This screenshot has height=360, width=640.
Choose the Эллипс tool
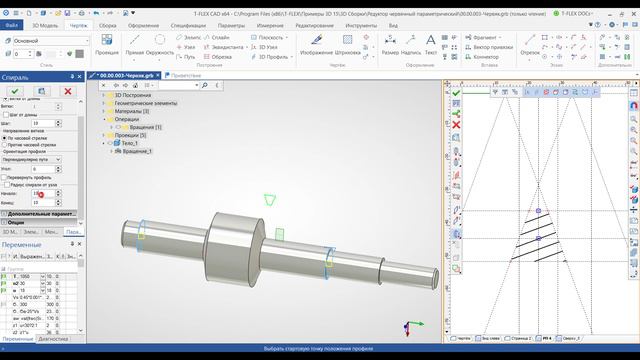pyautogui.click(x=189, y=37)
